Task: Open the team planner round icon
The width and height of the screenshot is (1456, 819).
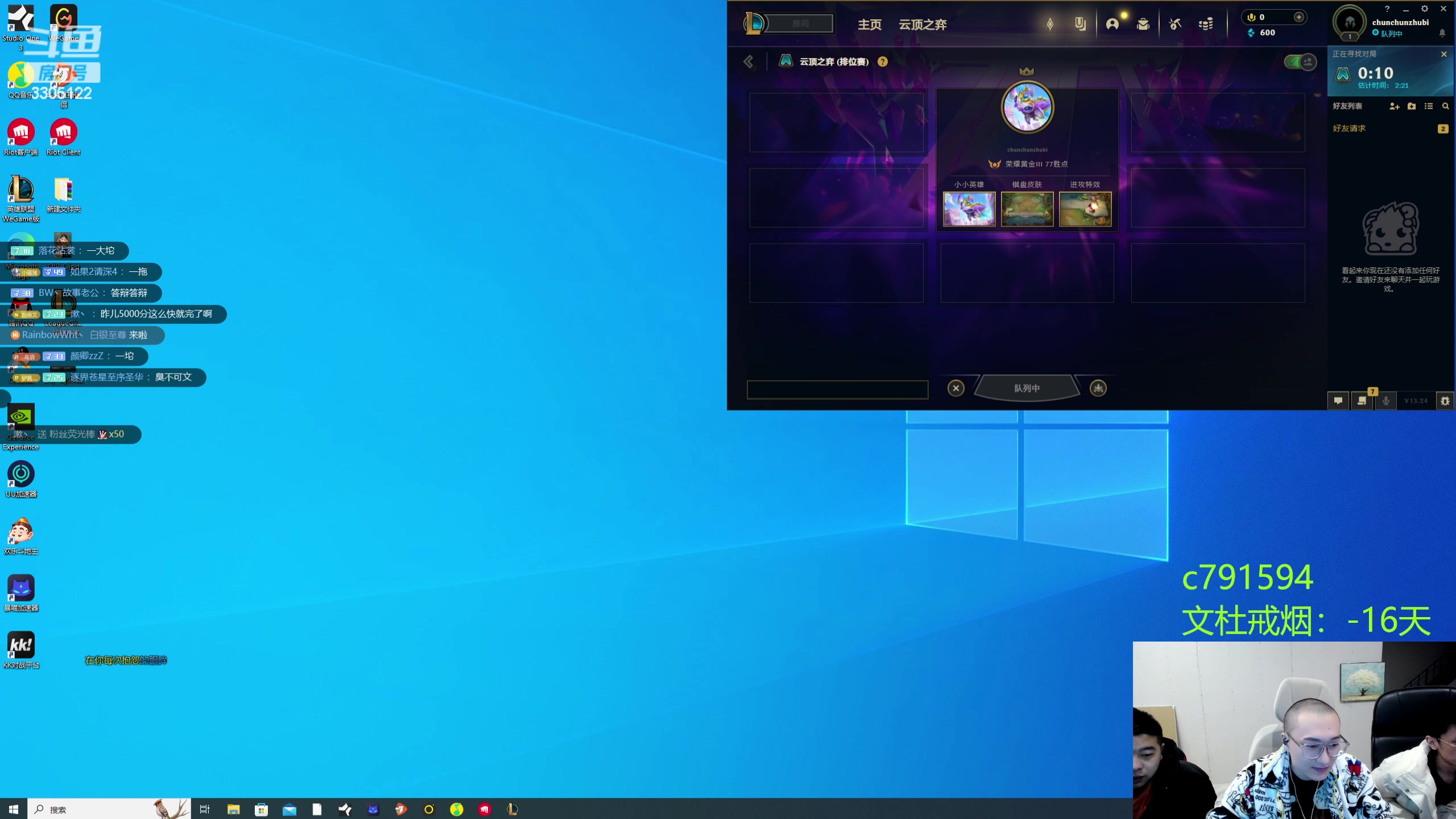Action: (1098, 388)
